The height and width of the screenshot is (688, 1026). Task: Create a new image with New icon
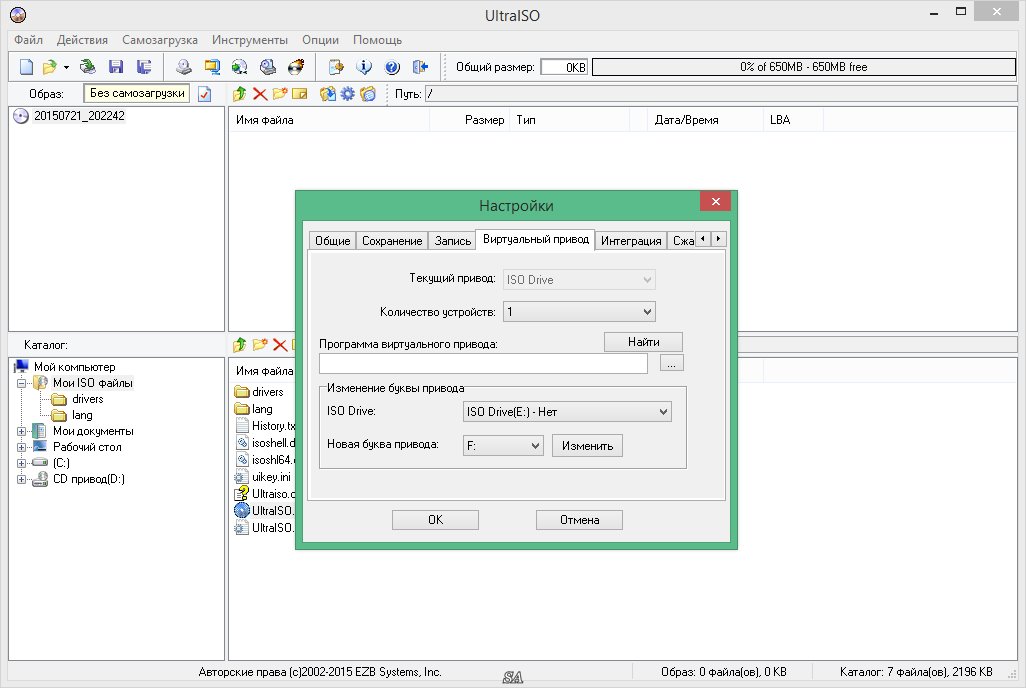click(26, 67)
